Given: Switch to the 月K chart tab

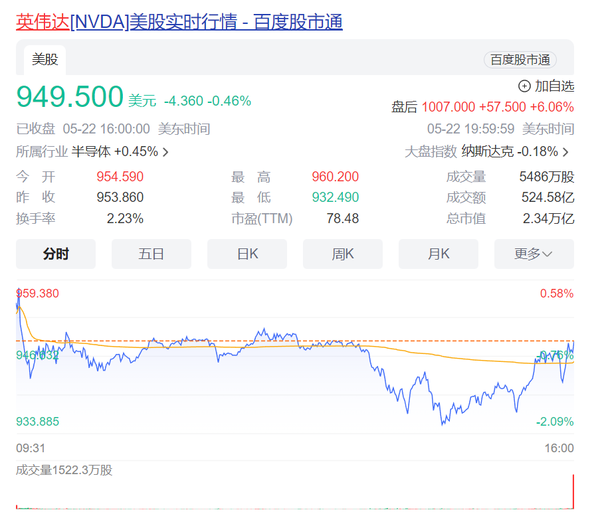Looking at the screenshot, I should (439, 254).
